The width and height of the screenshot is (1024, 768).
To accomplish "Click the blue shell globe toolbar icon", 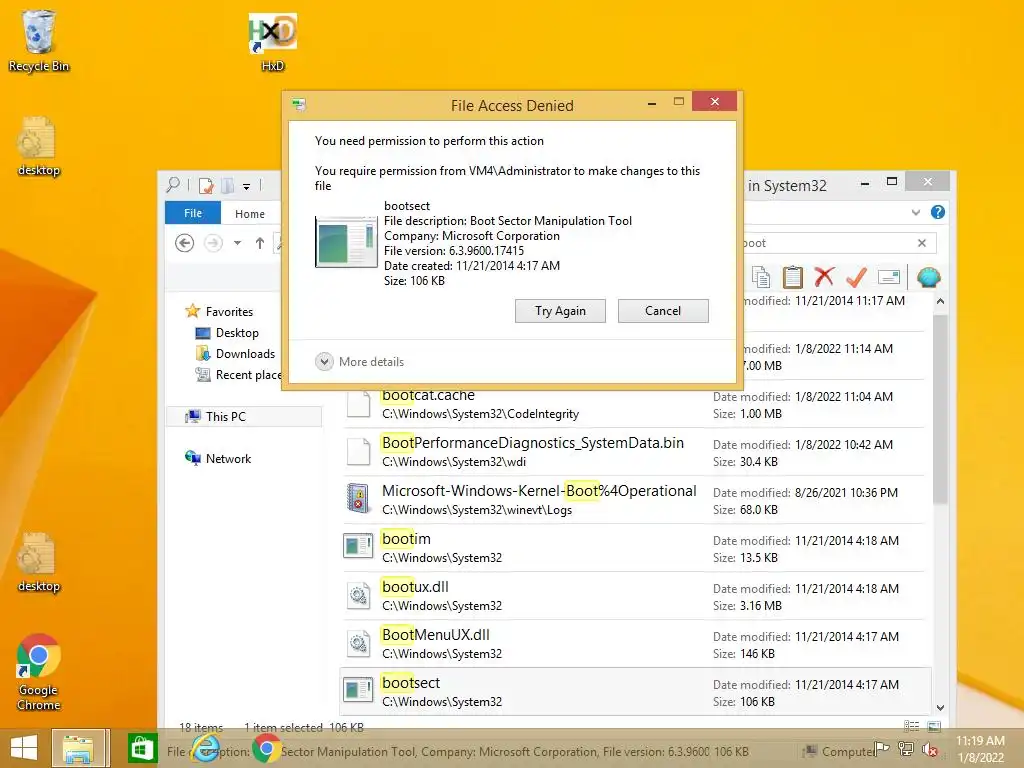I will click(928, 278).
